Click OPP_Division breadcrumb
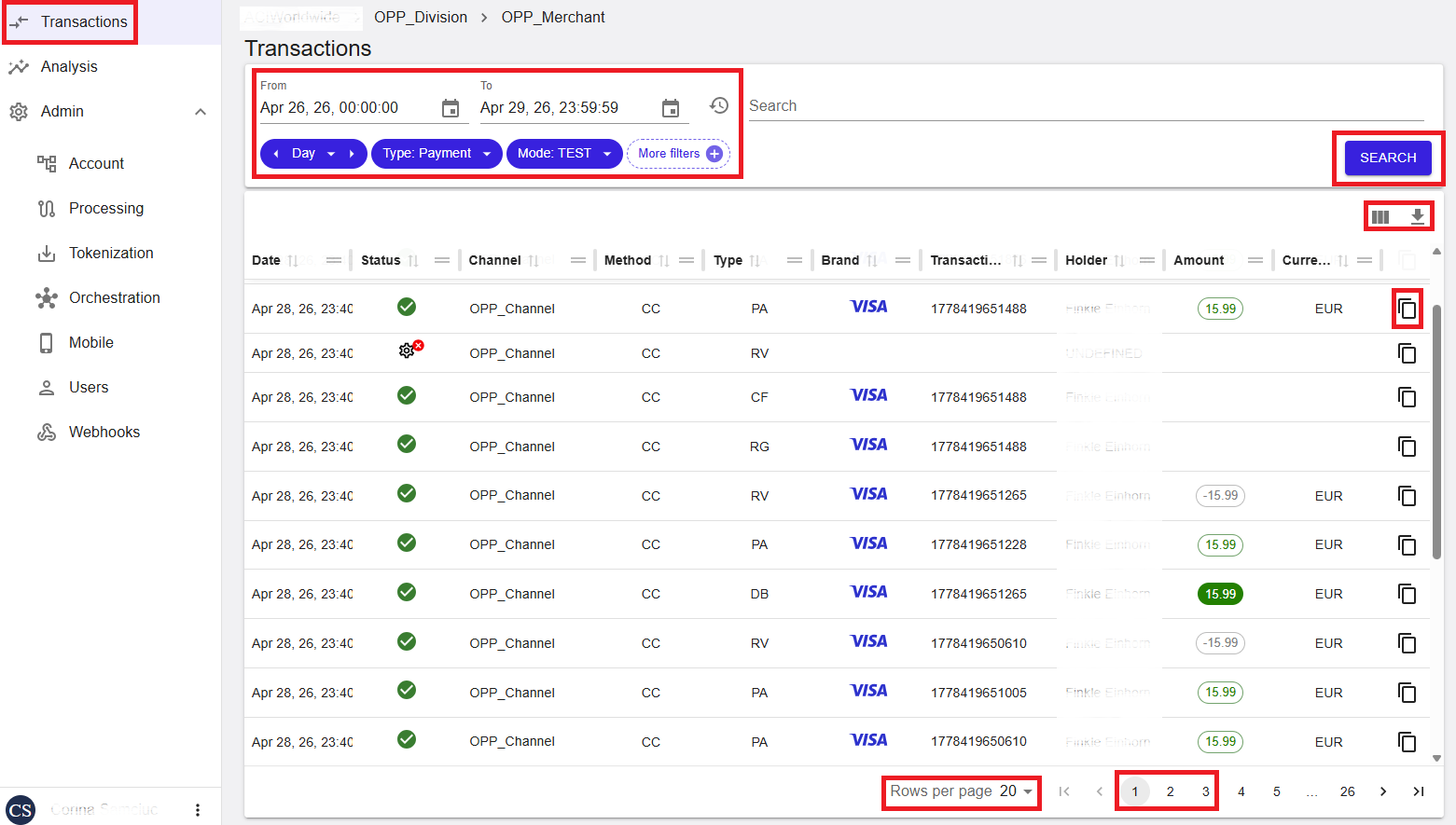The image size is (1456, 825). pyautogui.click(x=421, y=18)
